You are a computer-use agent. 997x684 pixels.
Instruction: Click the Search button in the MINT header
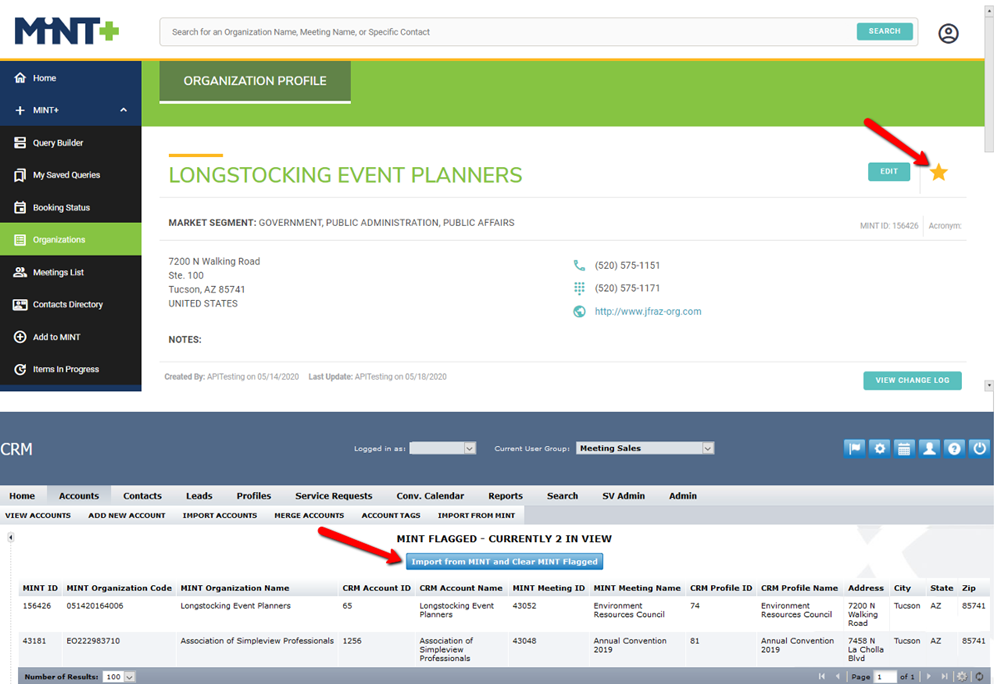tap(884, 31)
